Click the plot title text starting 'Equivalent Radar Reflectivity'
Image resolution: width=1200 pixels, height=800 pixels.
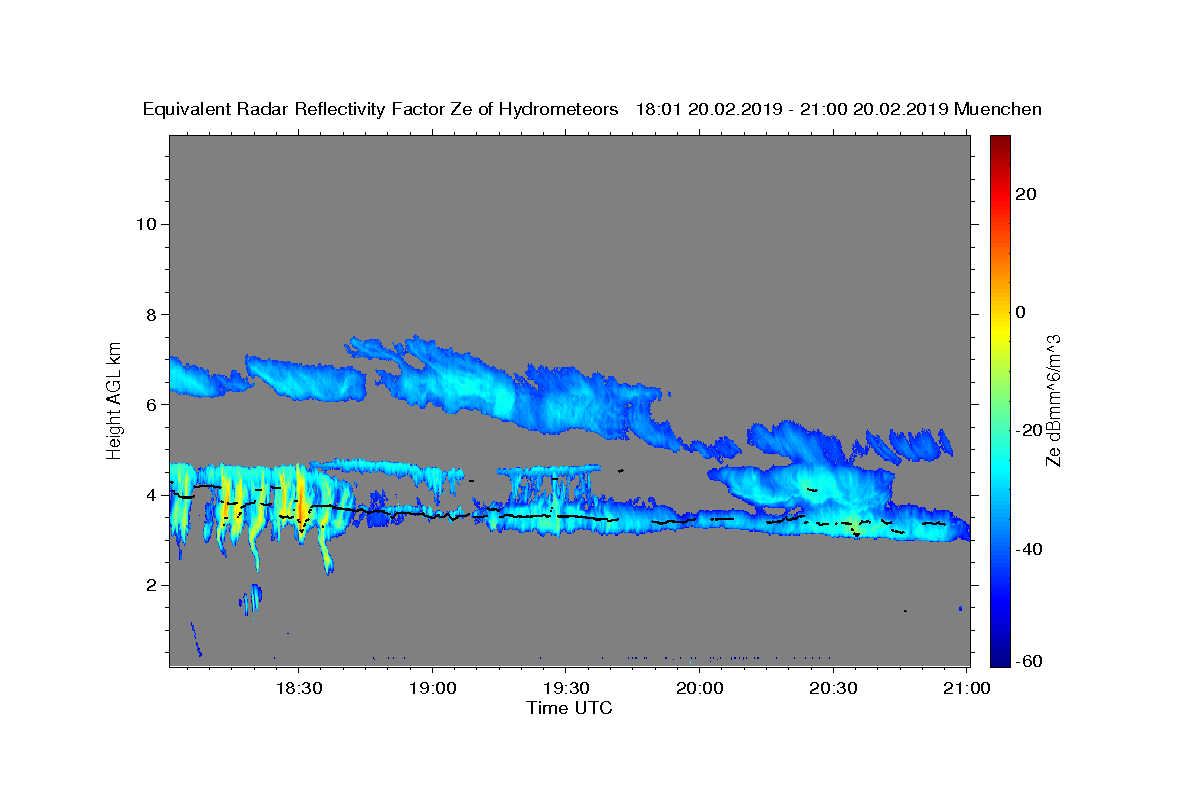point(592,110)
